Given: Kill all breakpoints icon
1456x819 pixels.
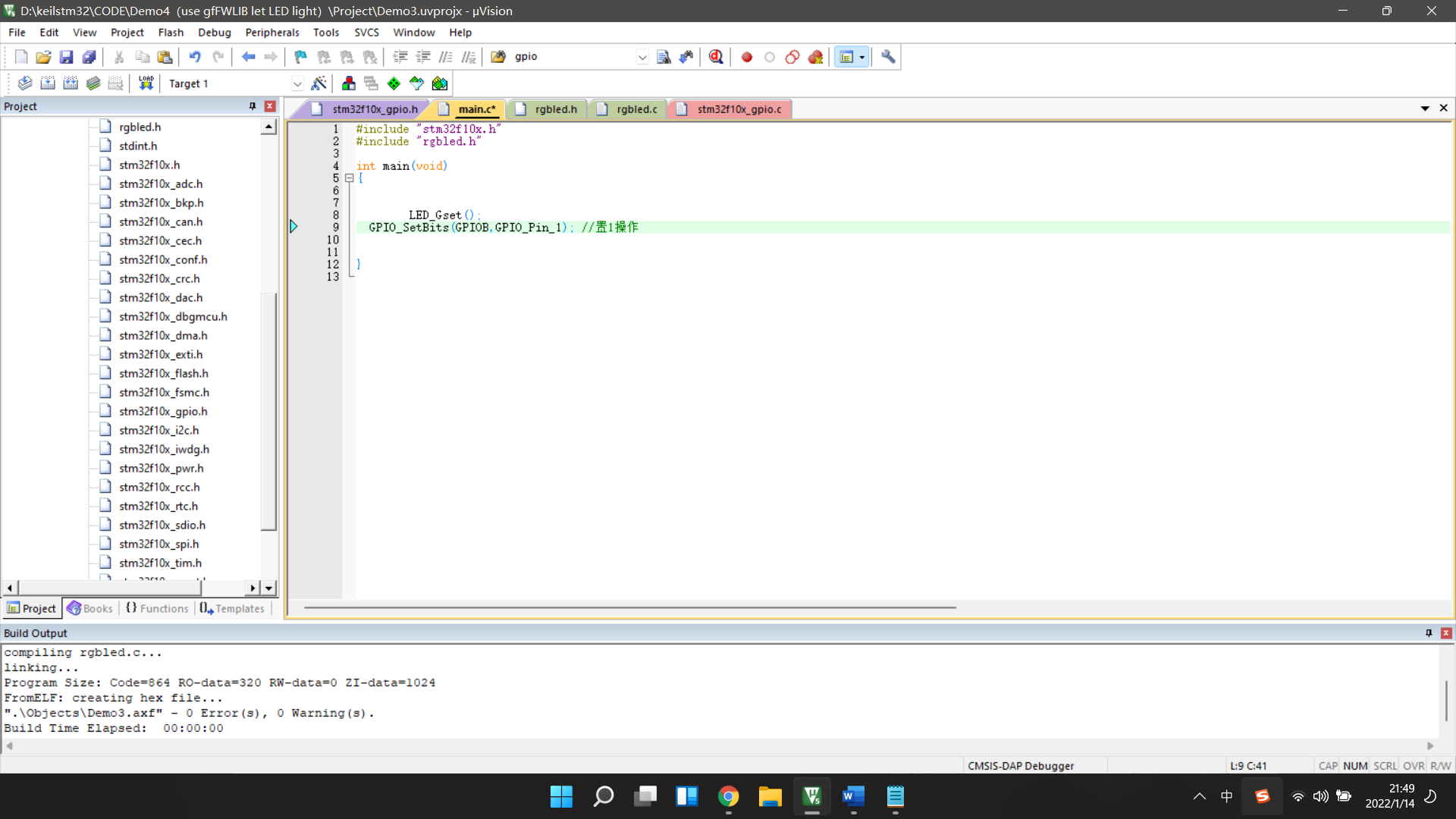Looking at the screenshot, I should coord(815,57).
